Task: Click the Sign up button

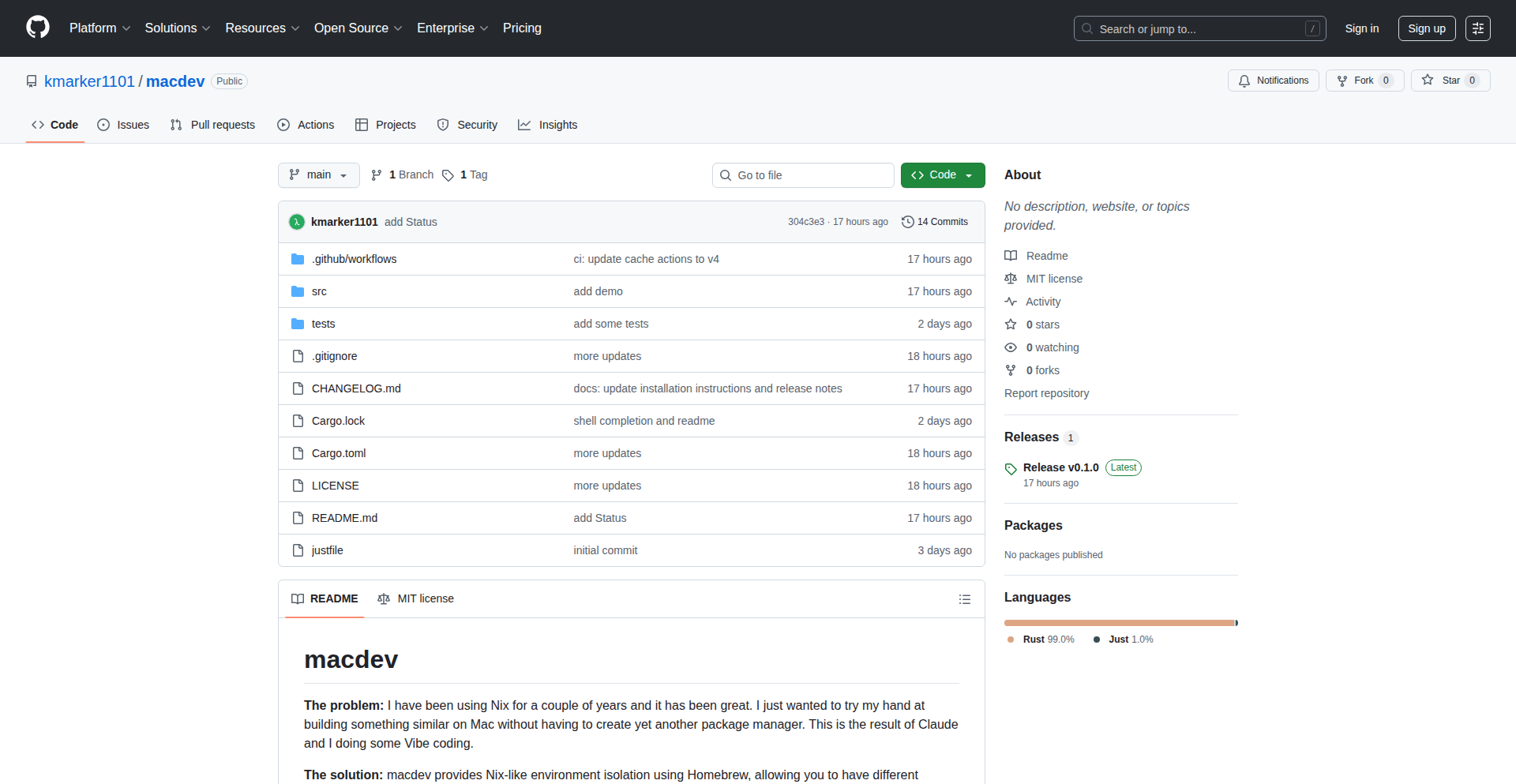Action: (1426, 28)
